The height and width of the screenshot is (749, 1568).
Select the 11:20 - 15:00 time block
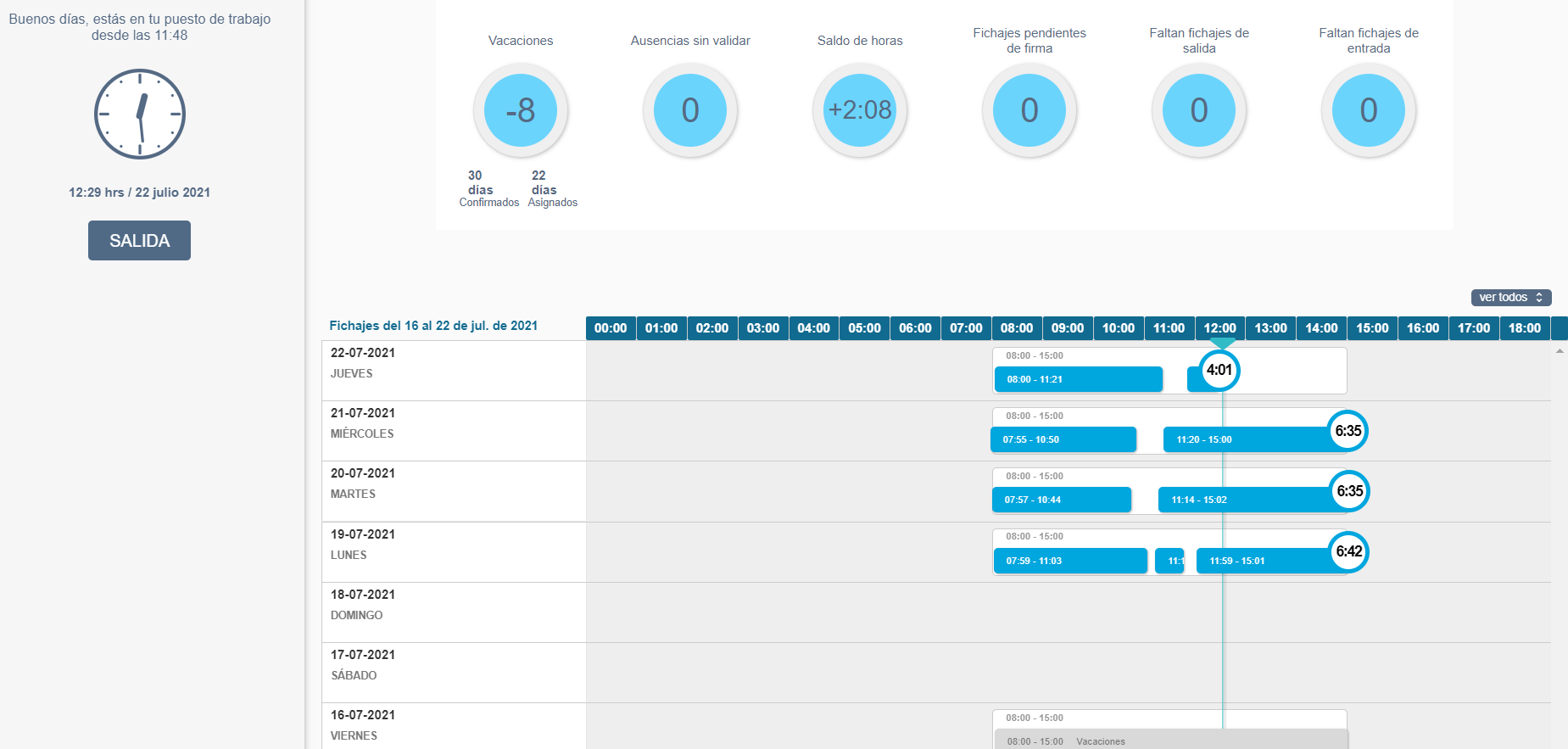pos(1255,439)
